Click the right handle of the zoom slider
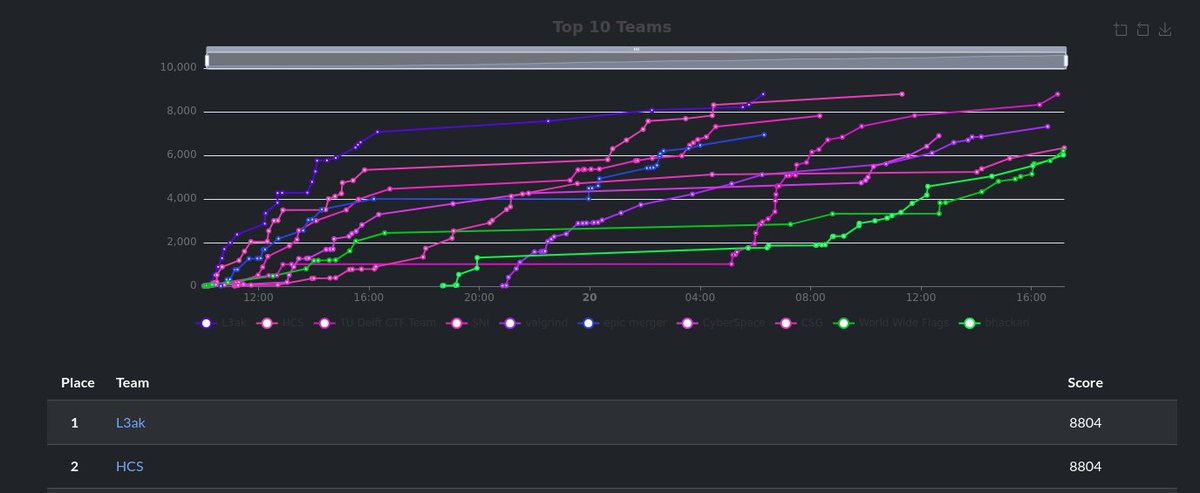 tap(1065, 60)
